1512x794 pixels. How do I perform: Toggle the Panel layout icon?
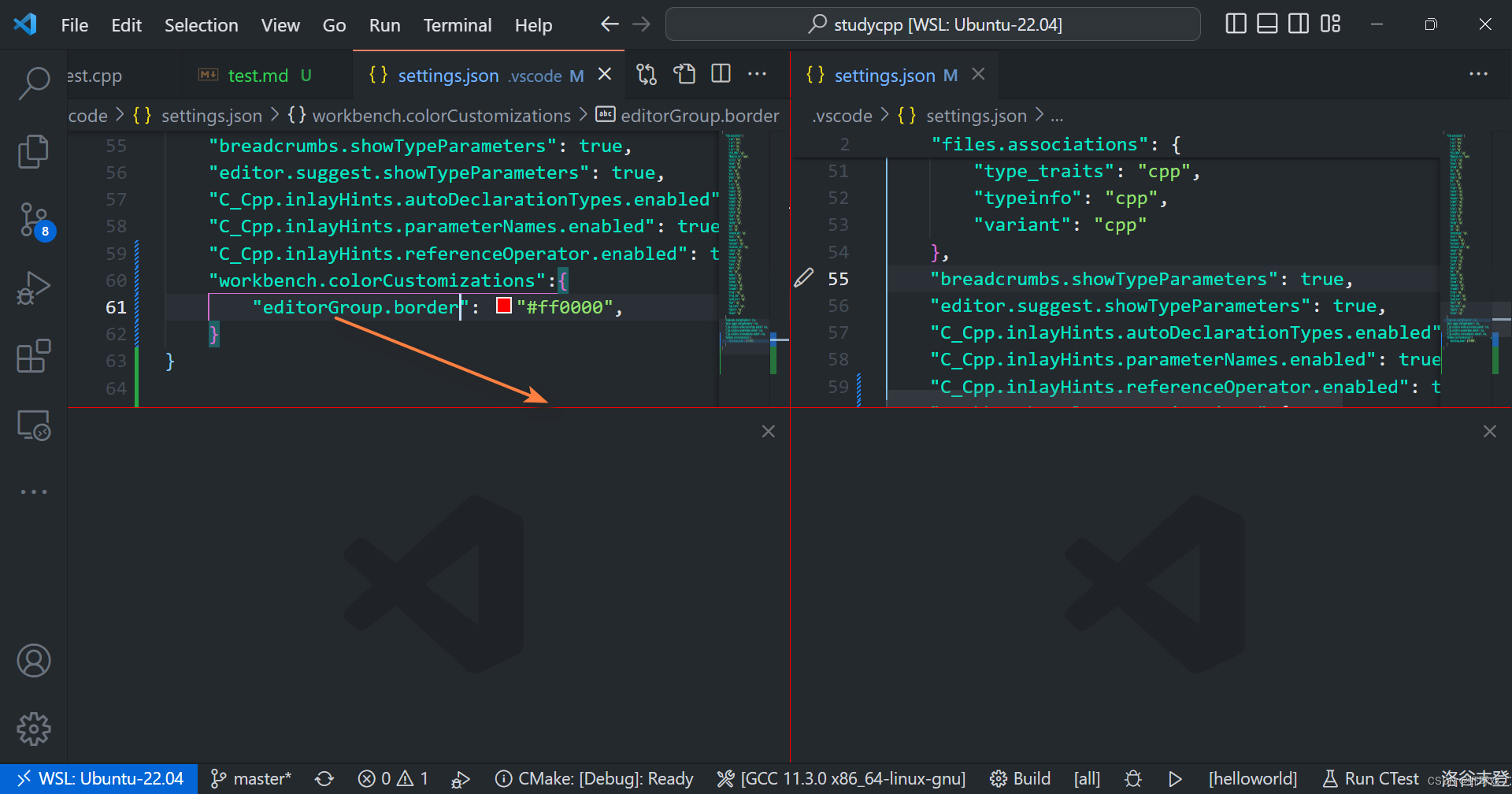pyautogui.click(x=1267, y=24)
